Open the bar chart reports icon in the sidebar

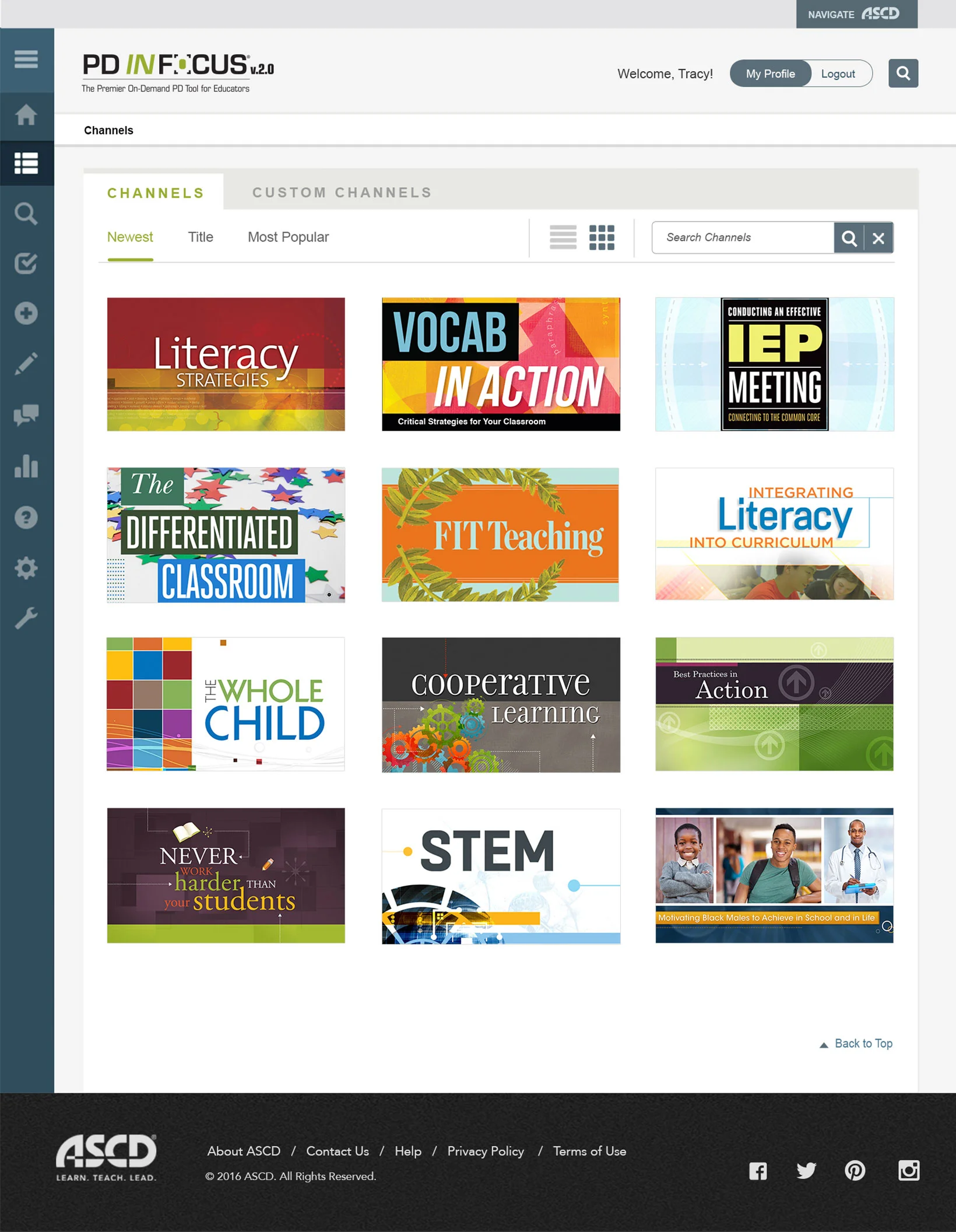pyautogui.click(x=26, y=466)
